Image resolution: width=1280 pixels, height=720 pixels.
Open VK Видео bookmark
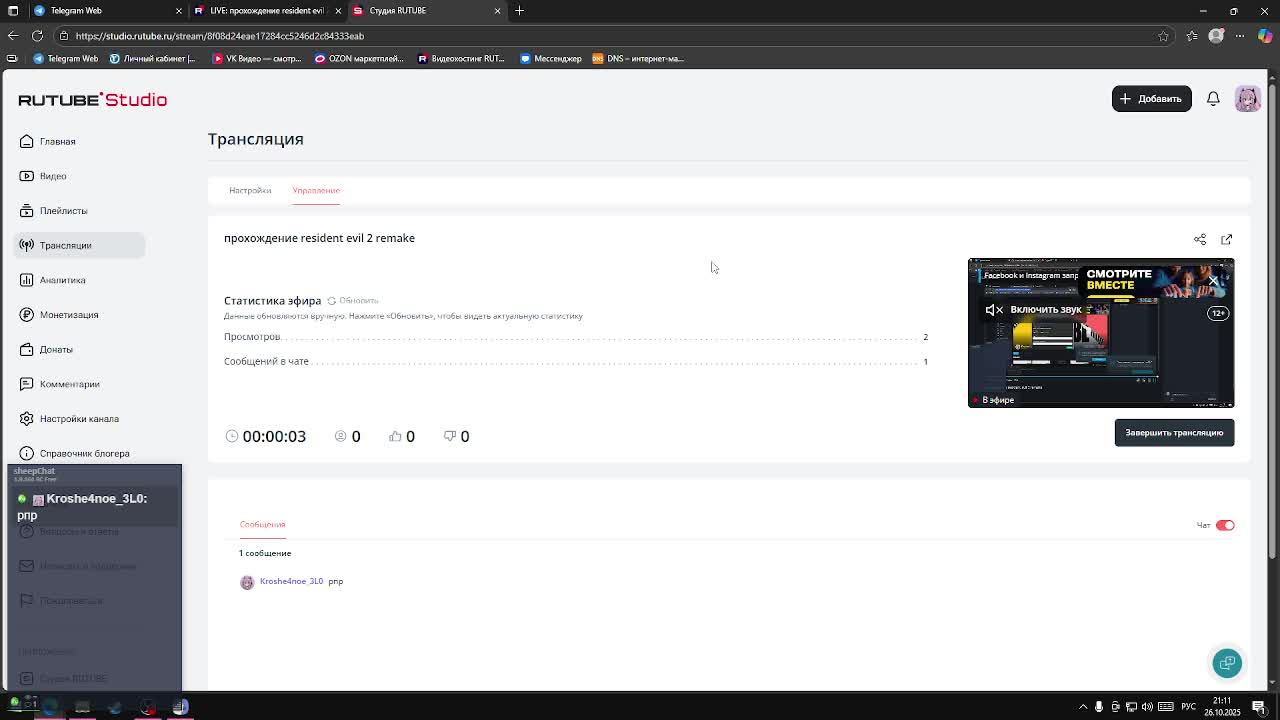point(256,58)
